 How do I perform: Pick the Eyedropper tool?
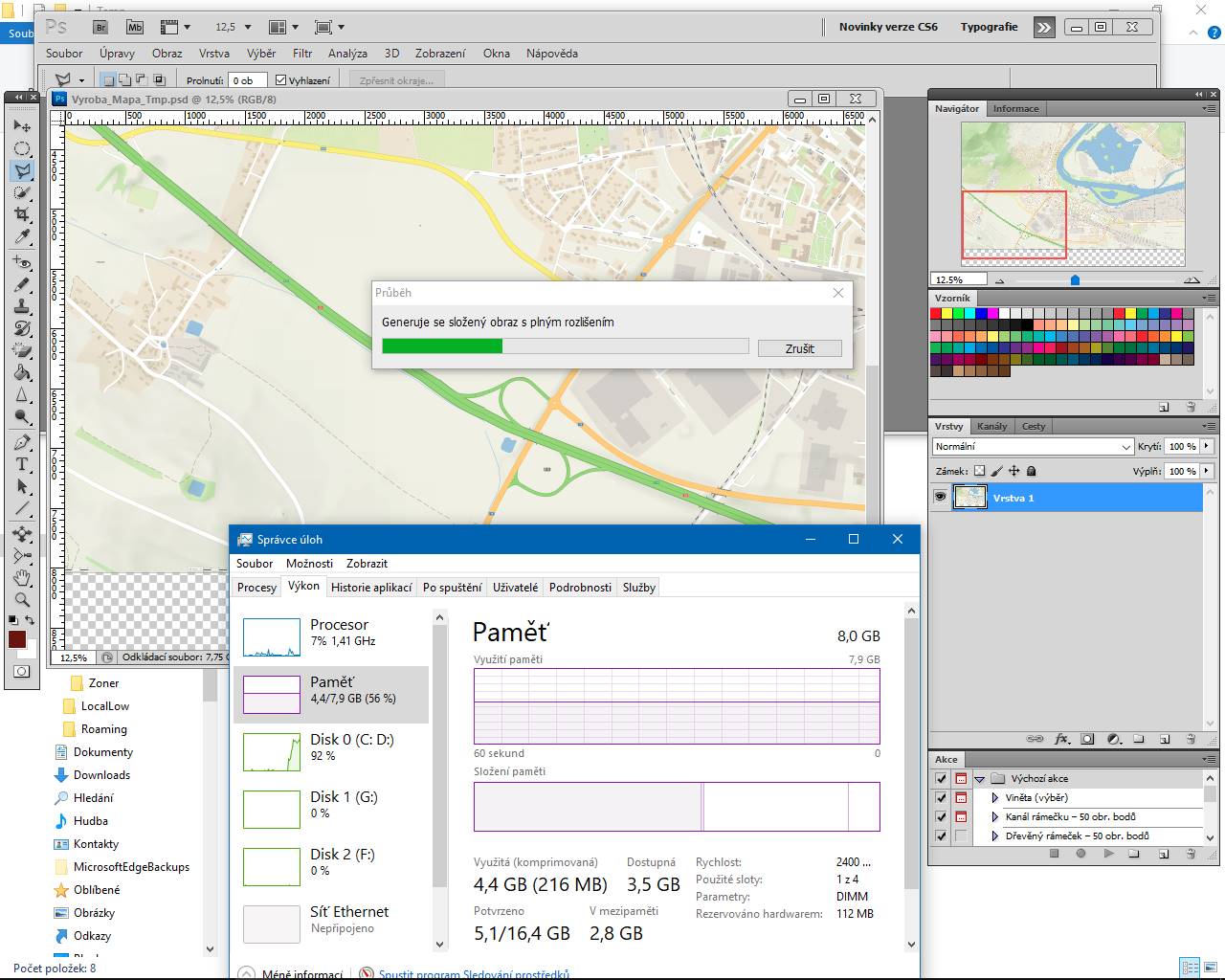[x=21, y=236]
